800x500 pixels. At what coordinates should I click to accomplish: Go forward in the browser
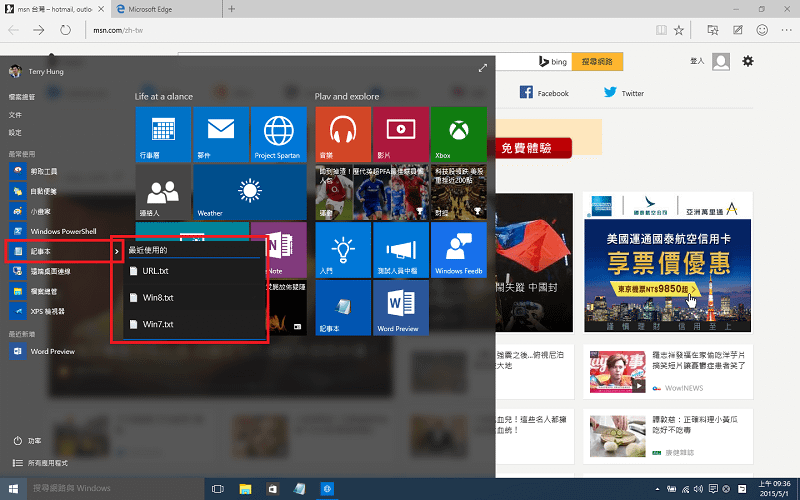coord(39,30)
